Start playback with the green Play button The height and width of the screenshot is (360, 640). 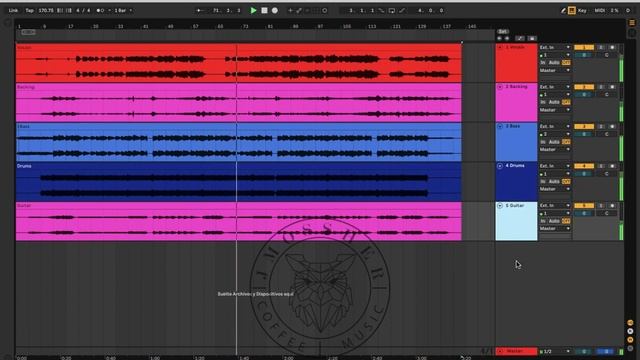[253, 11]
